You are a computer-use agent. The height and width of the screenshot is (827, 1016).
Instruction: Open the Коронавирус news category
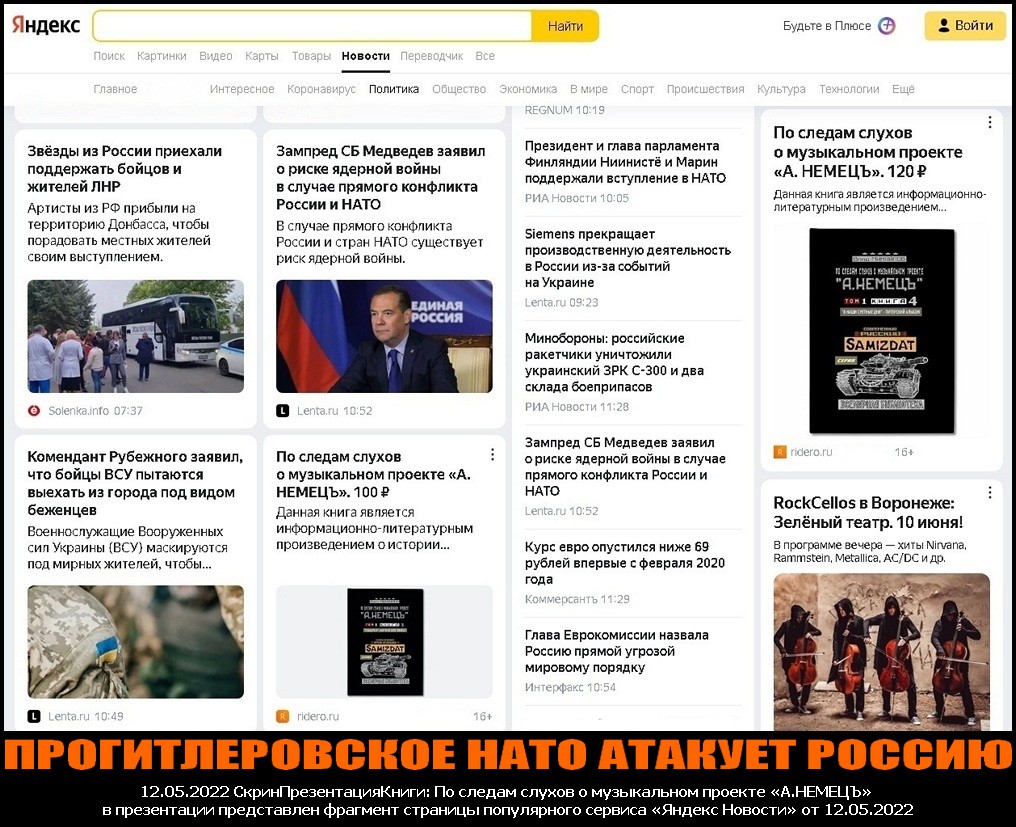321,89
